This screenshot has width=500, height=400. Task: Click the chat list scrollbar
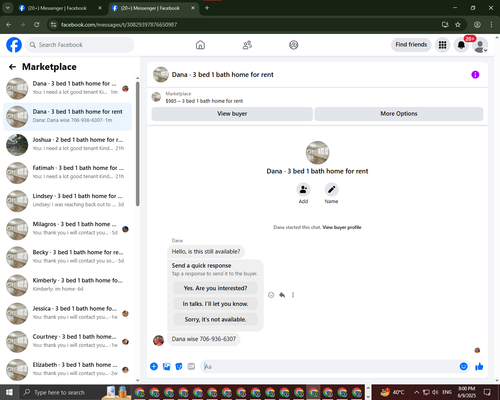click(138, 143)
